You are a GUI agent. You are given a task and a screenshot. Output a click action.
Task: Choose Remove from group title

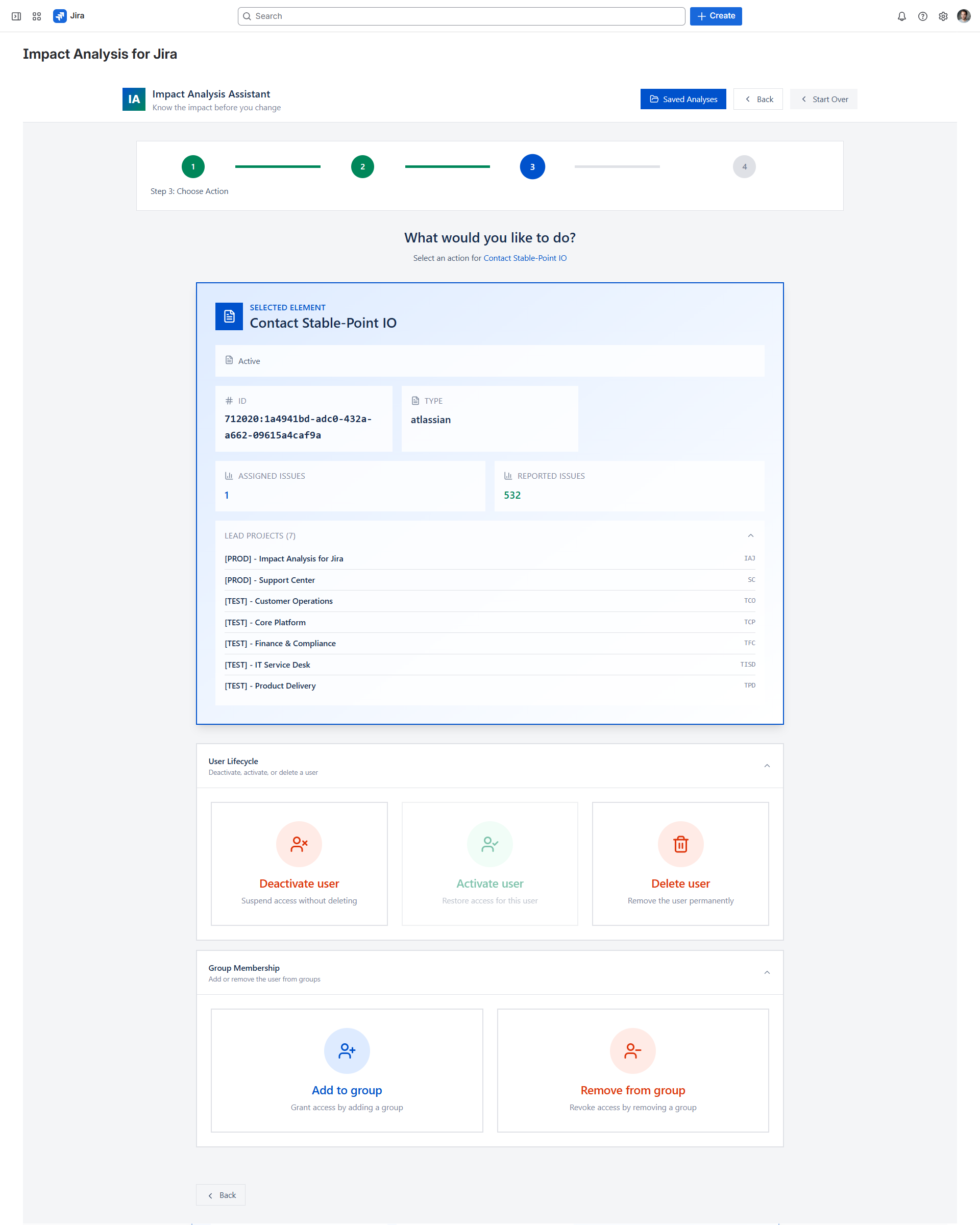633,1091
